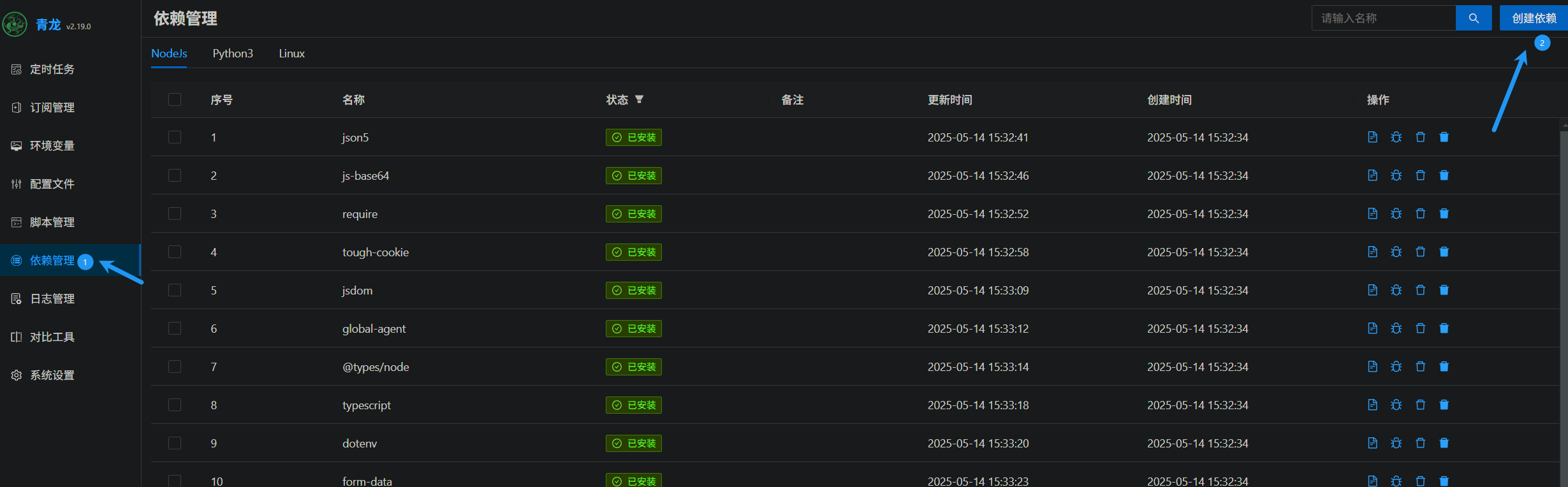Click the filled trash icon for json5

[x=1444, y=137]
